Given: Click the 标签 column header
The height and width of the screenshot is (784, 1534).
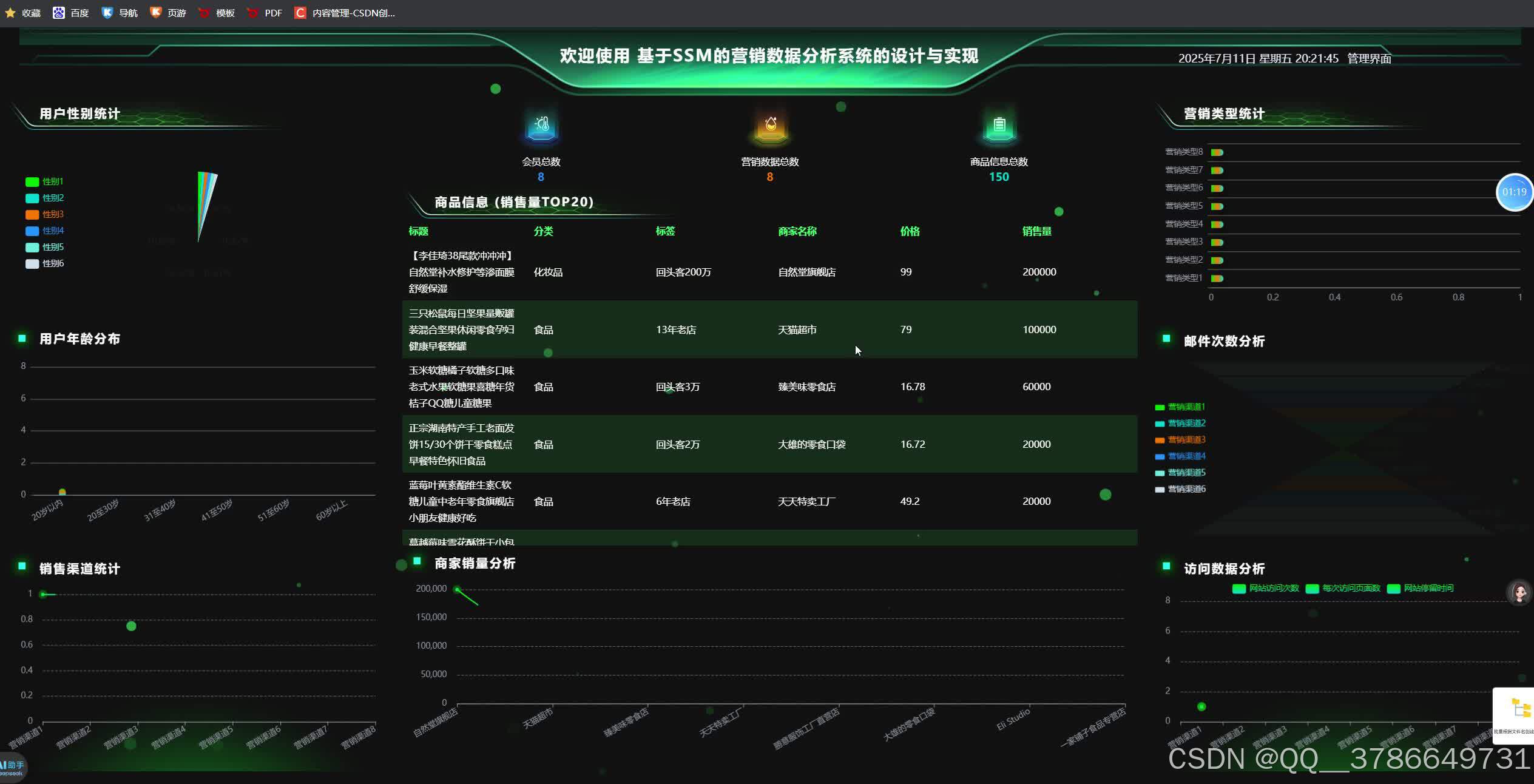Looking at the screenshot, I should click(666, 231).
